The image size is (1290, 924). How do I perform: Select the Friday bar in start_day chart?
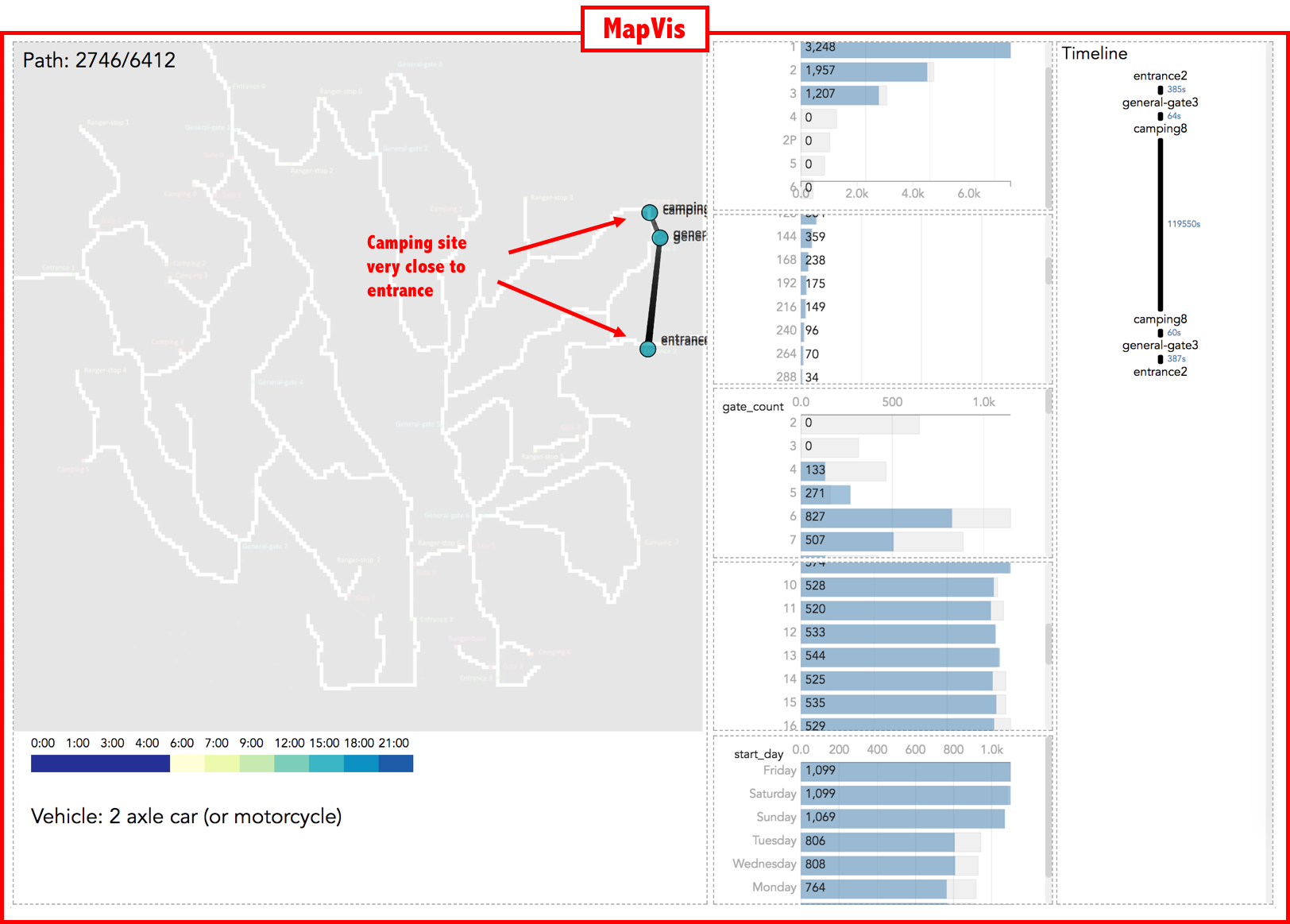(905, 771)
